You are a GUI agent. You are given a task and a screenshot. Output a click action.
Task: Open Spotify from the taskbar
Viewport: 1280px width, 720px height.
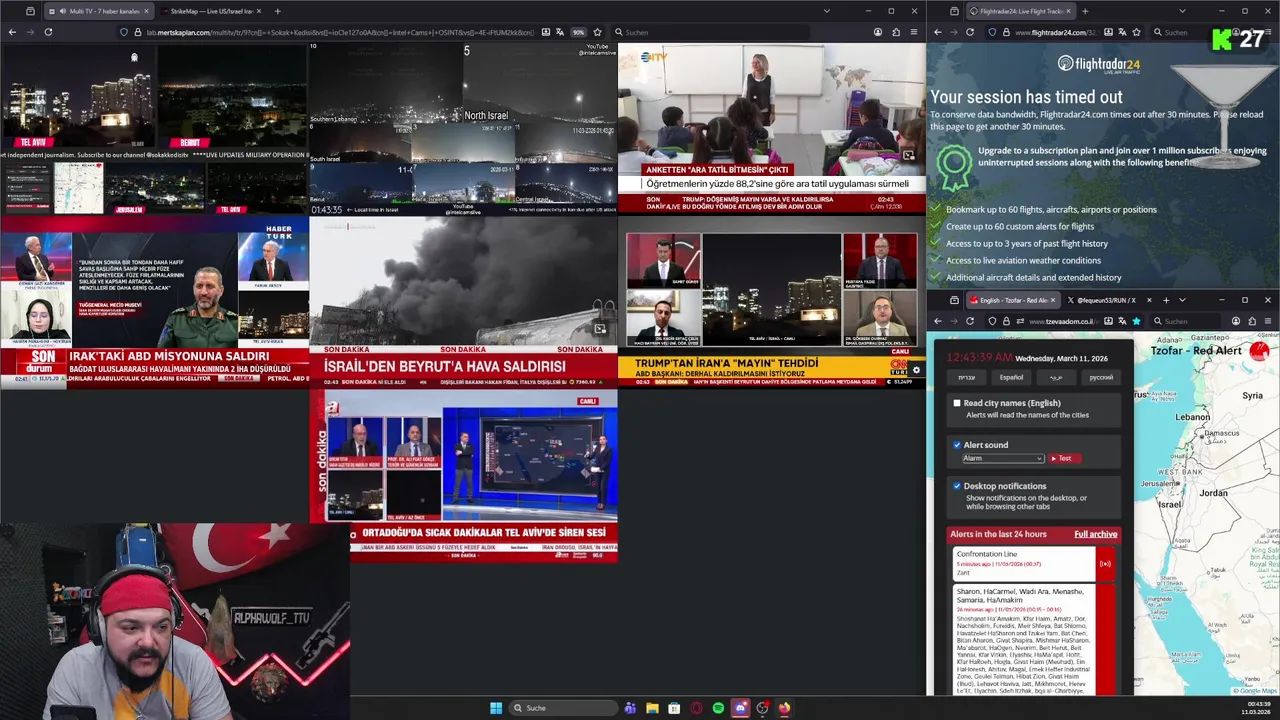coord(718,708)
